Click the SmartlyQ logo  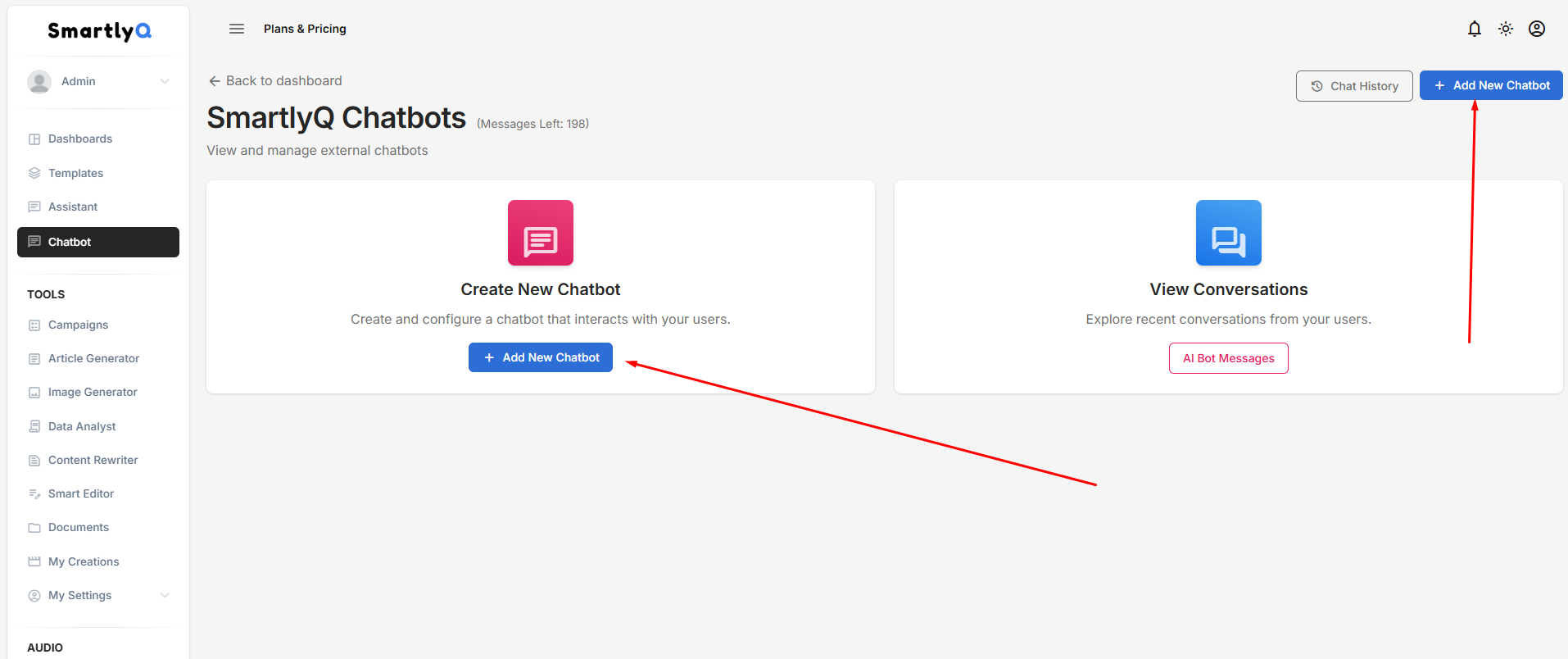[99, 31]
